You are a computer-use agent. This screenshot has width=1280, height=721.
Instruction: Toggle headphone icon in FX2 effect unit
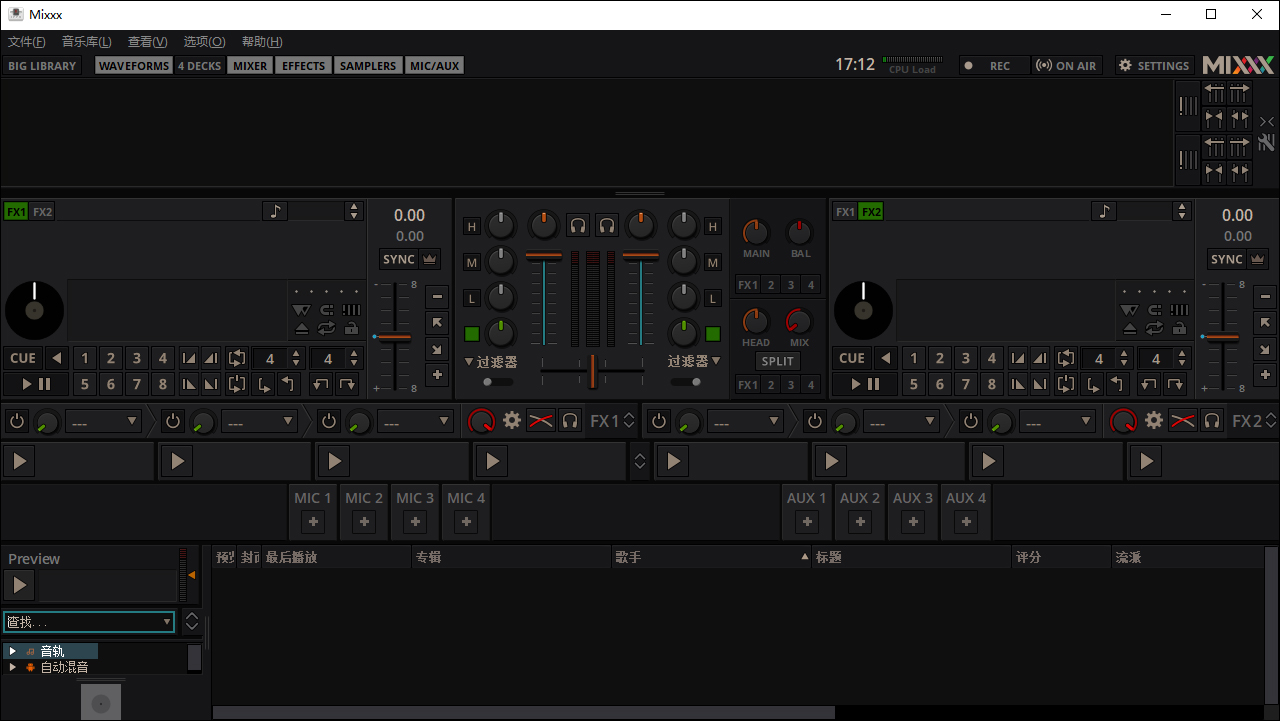click(1212, 421)
